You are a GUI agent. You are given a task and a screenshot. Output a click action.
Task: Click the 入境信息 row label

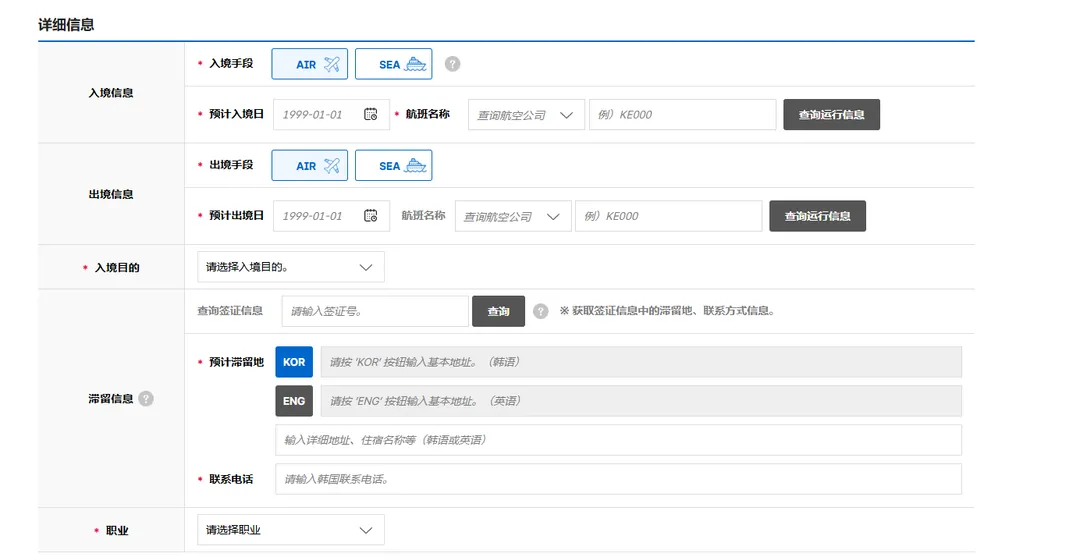[x=111, y=92]
